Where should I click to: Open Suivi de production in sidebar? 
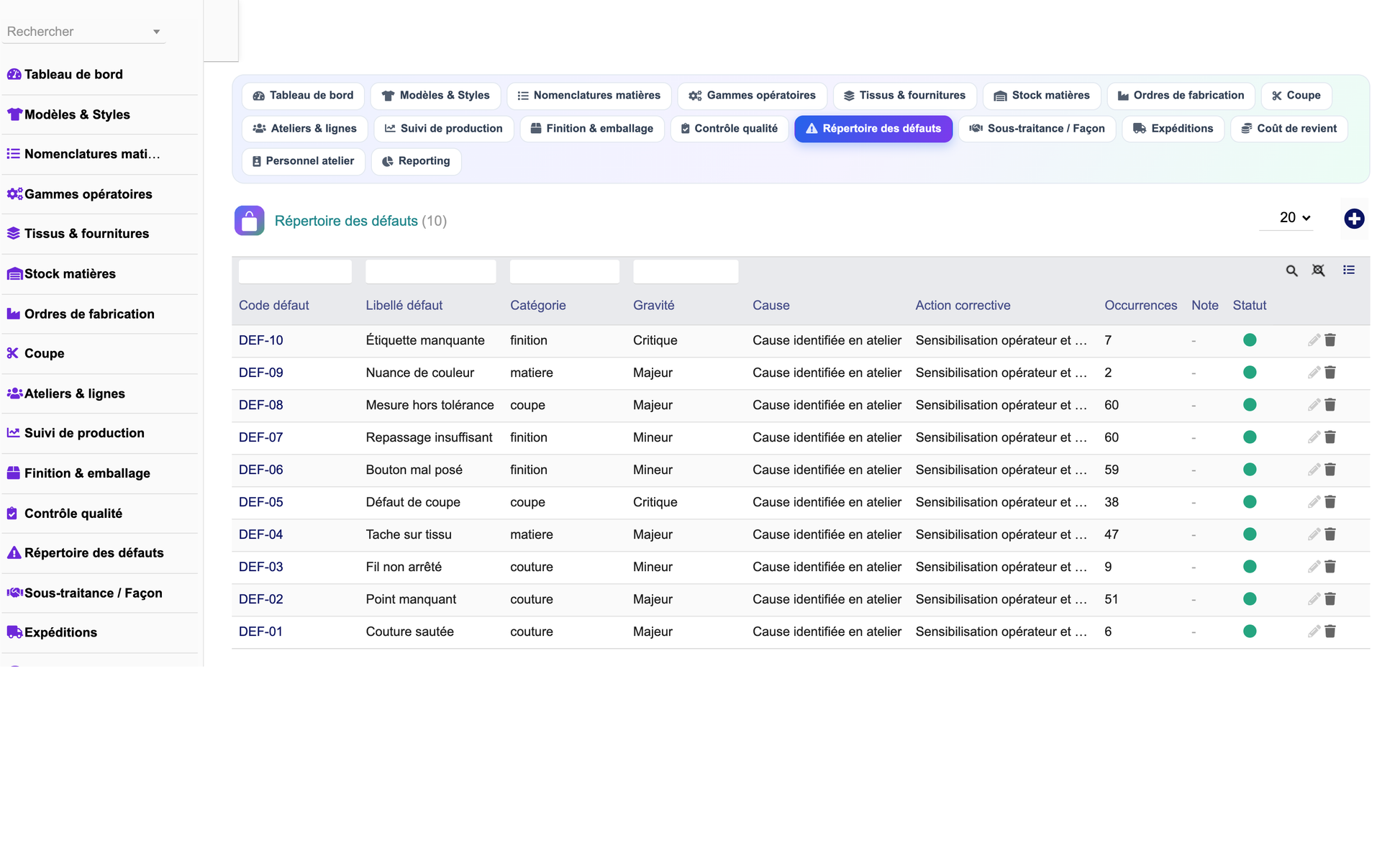100,433
